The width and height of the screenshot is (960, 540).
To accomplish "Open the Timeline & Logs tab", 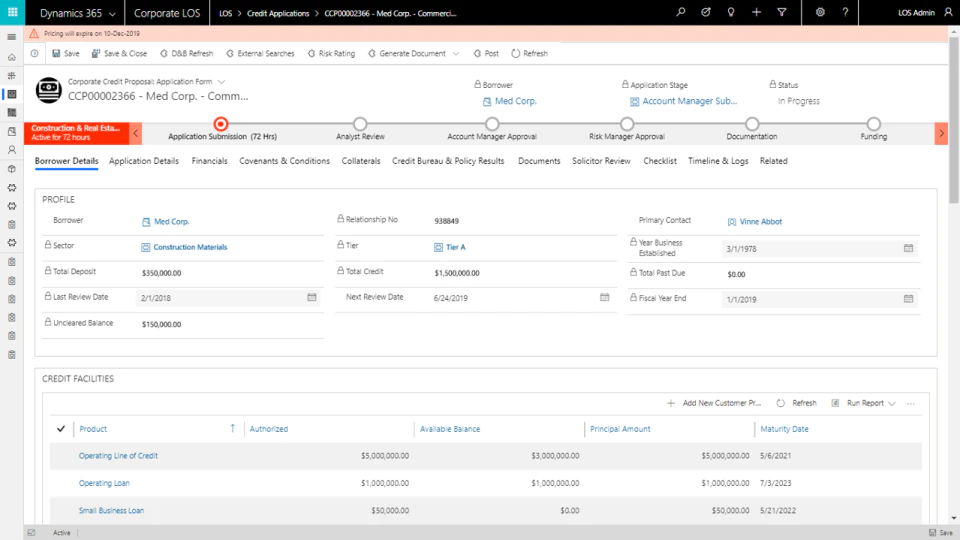I will (x=718, y=161).
